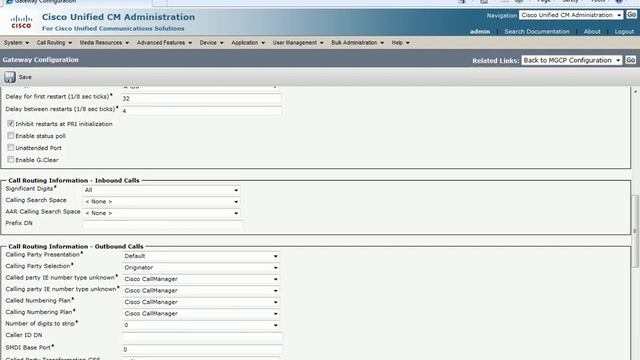Check the Unattended Port option

point(11,147)
